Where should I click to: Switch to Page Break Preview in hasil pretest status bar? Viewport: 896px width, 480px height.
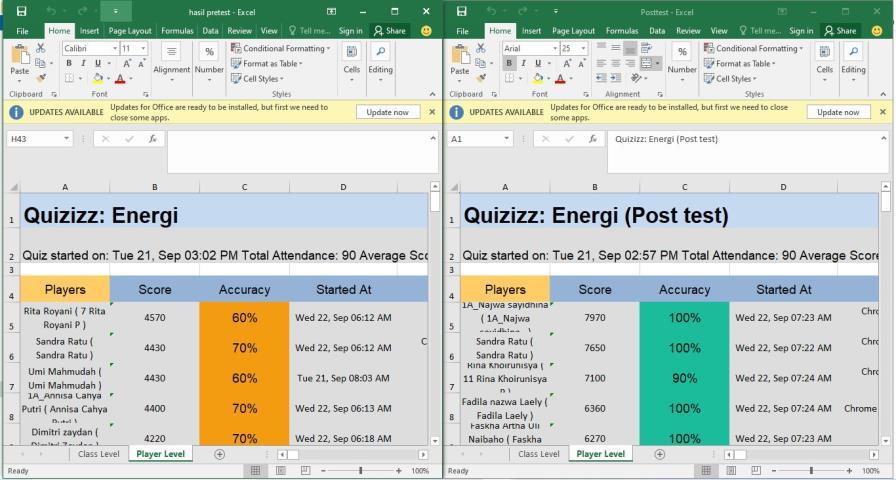306,471
